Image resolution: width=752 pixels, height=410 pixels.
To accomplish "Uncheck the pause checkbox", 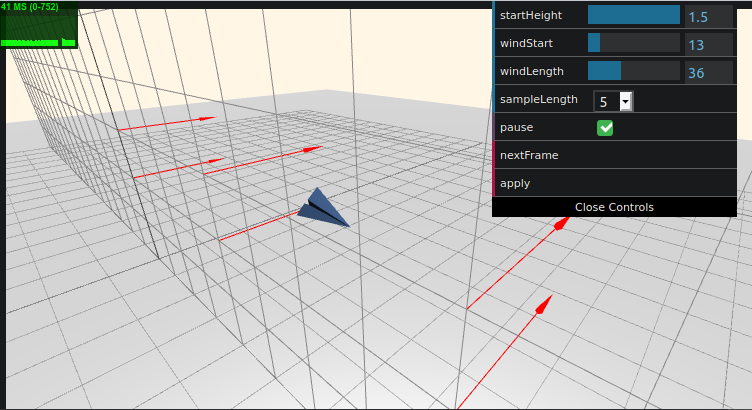I will pos(605,128).
